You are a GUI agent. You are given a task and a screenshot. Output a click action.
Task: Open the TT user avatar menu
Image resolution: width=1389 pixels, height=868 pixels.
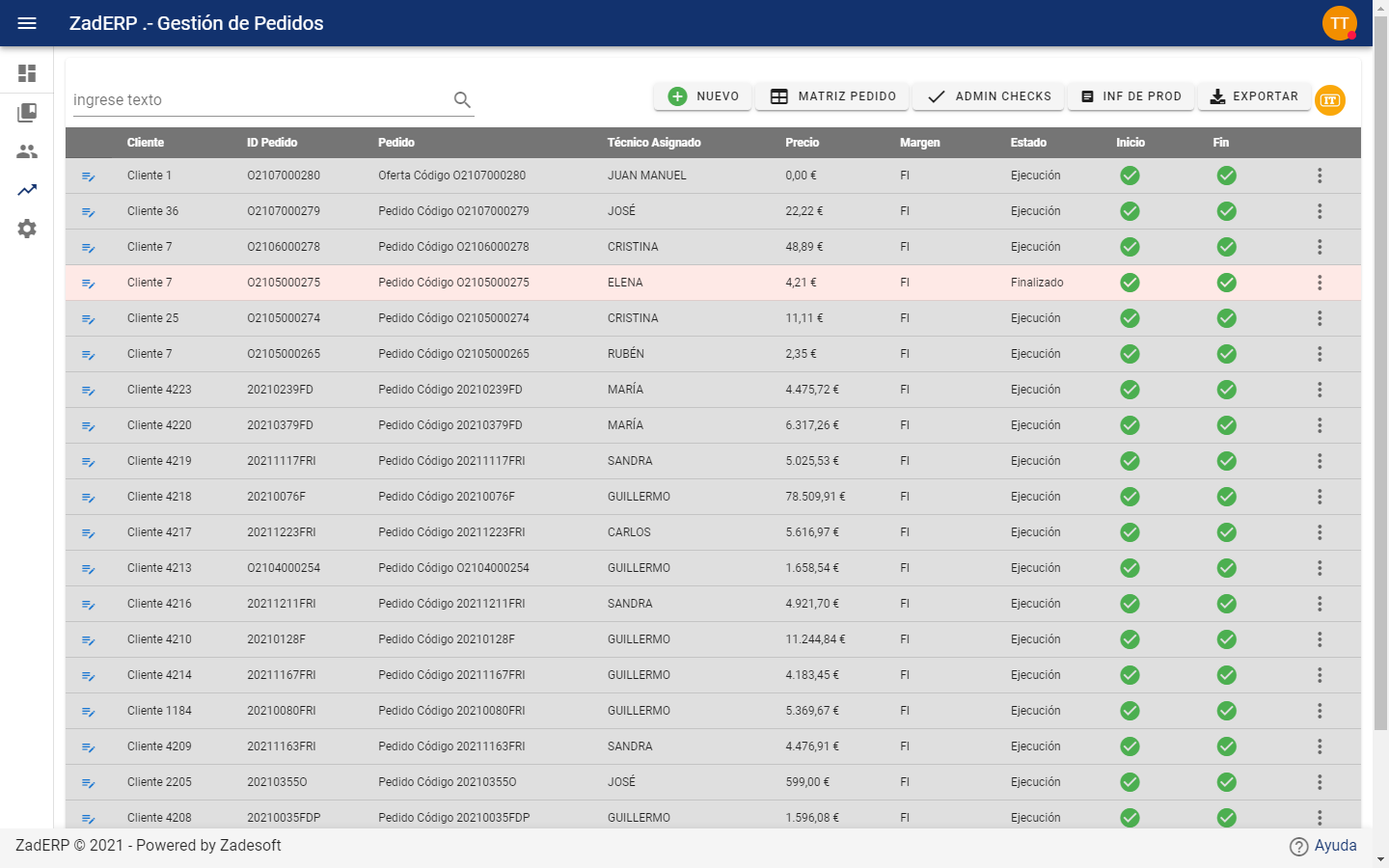point(1340,23)
